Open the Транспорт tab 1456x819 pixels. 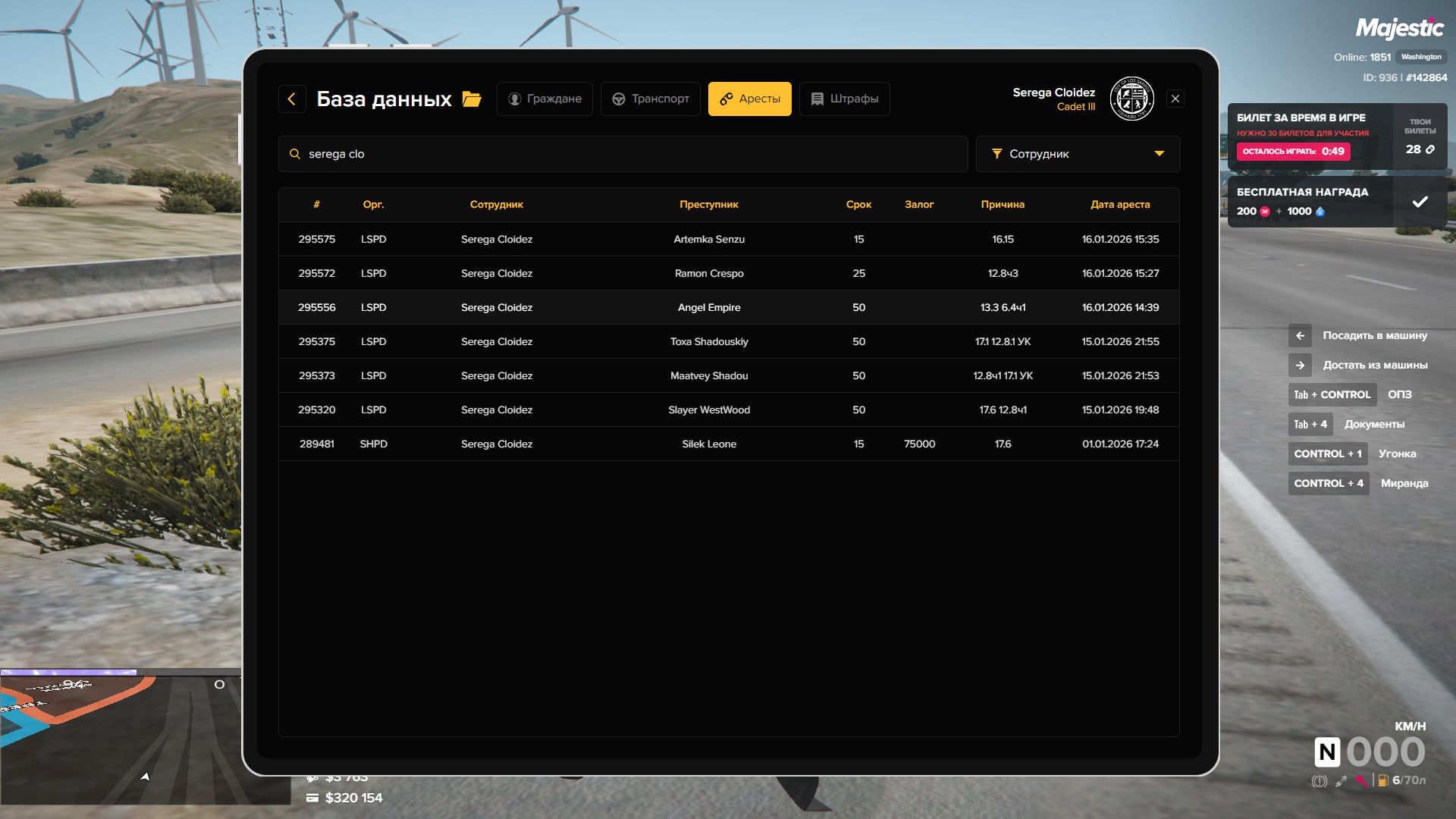pyautogui.click(x=651, y=99)
